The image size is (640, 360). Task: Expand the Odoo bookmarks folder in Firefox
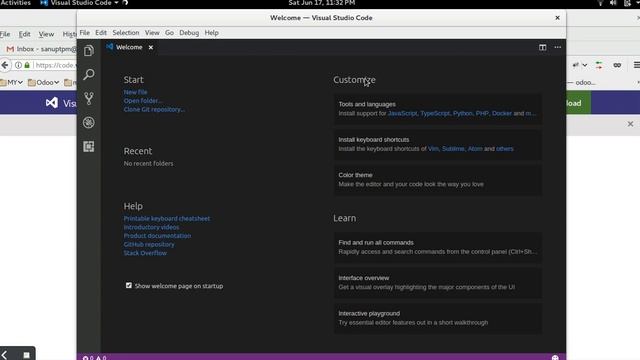pos(43,82)
